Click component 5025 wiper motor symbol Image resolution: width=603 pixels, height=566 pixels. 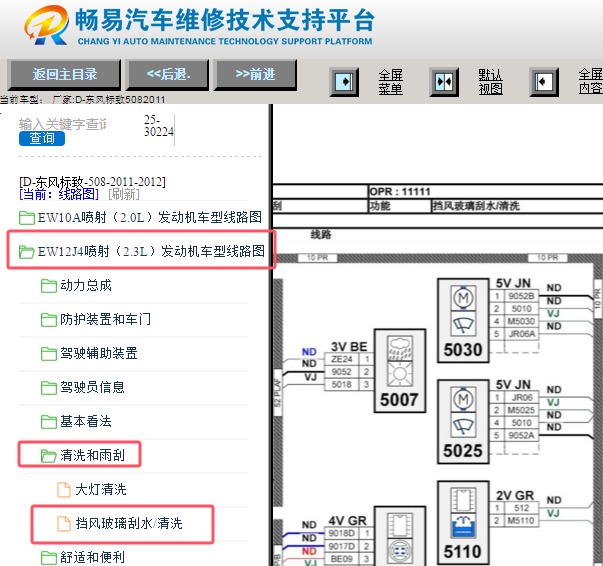pos(463,412)
